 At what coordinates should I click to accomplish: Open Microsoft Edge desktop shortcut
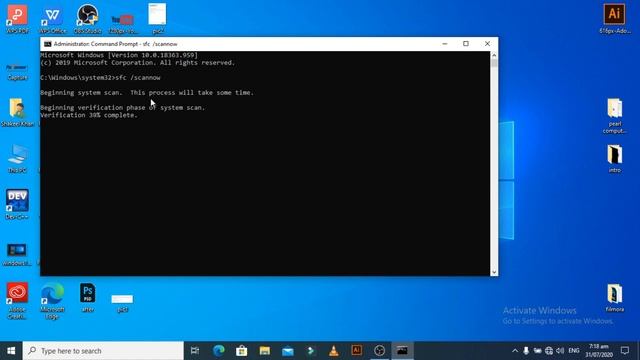pos(52,300)
